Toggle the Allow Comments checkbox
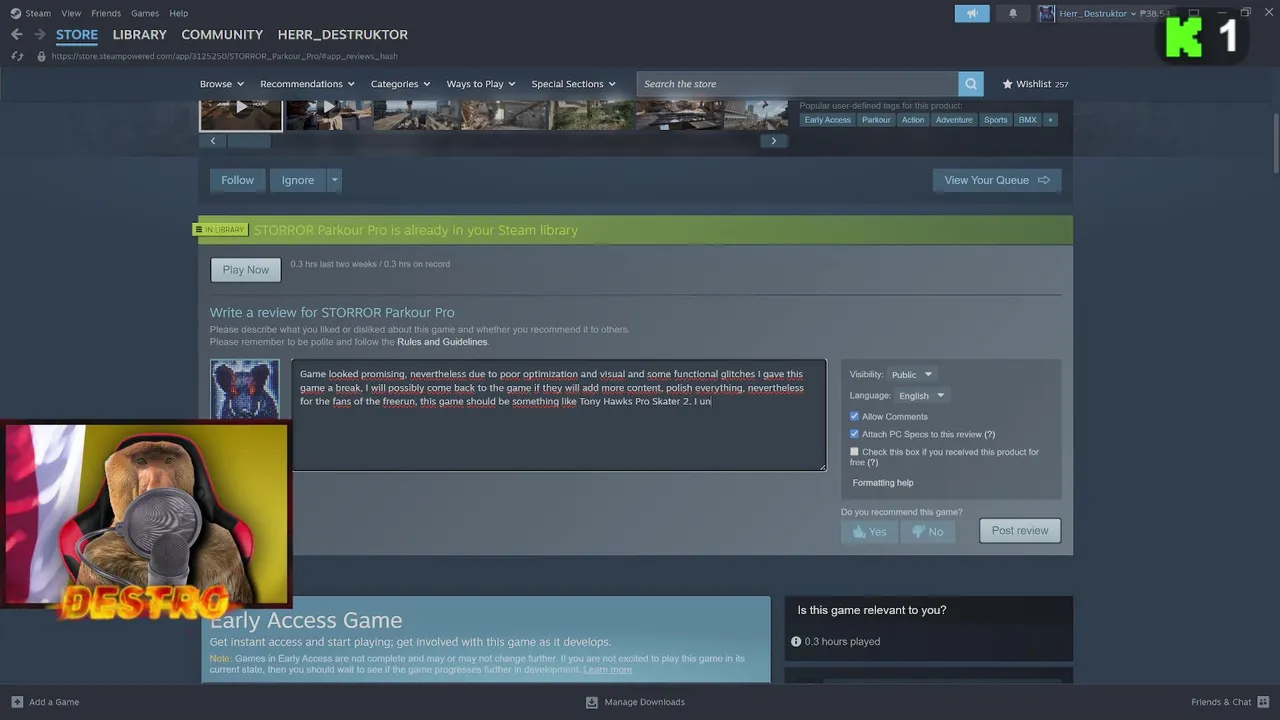The width and height of the screenshot is (1280, 720). [854, 416]
